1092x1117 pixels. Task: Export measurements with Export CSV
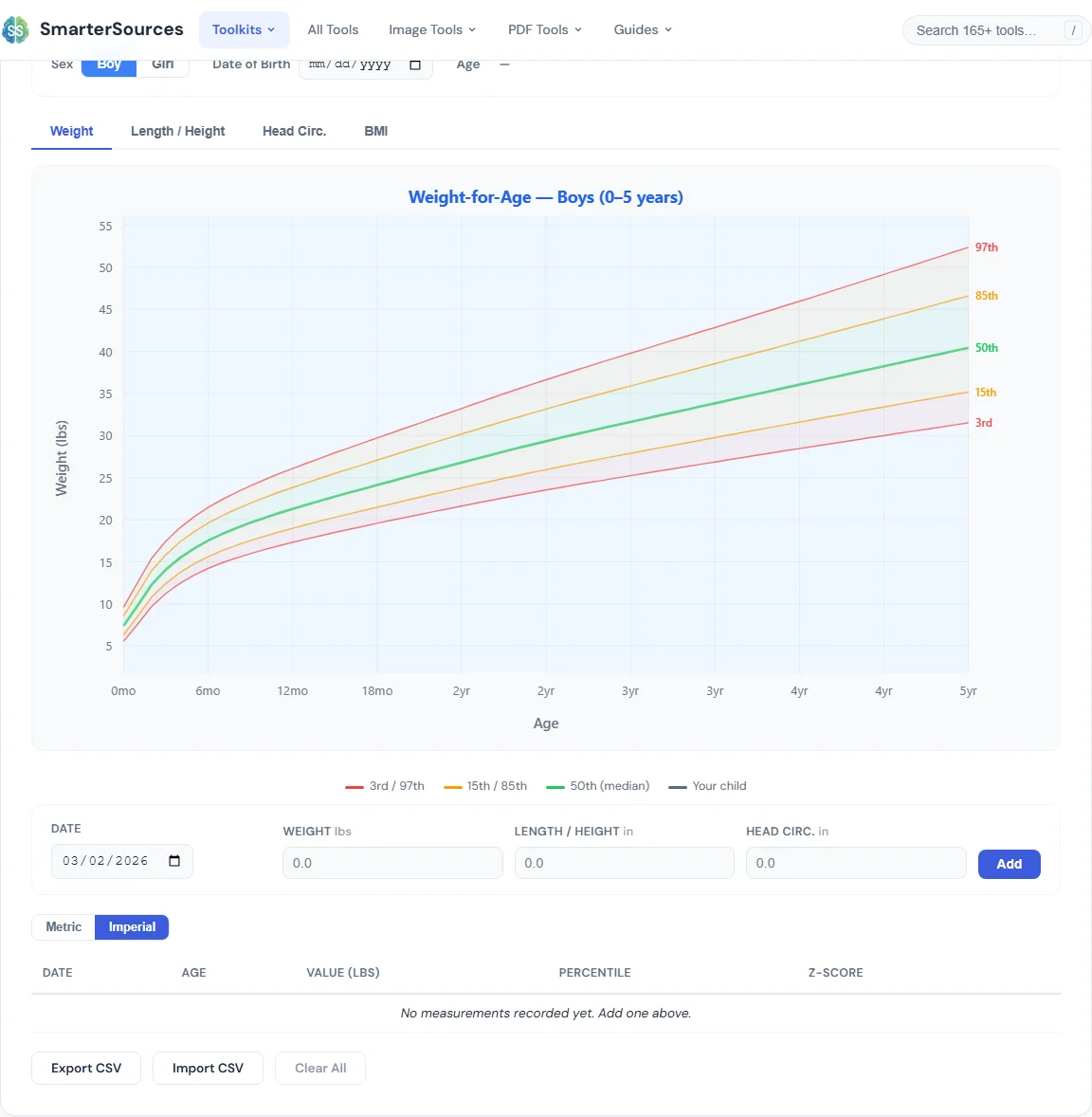(85, 1068)
